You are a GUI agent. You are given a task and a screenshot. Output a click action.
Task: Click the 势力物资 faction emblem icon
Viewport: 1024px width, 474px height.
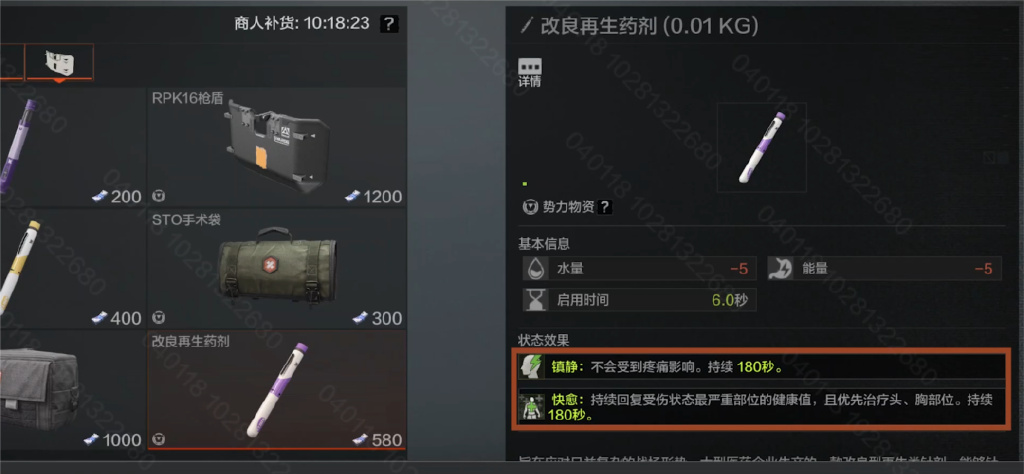(530, 207)
